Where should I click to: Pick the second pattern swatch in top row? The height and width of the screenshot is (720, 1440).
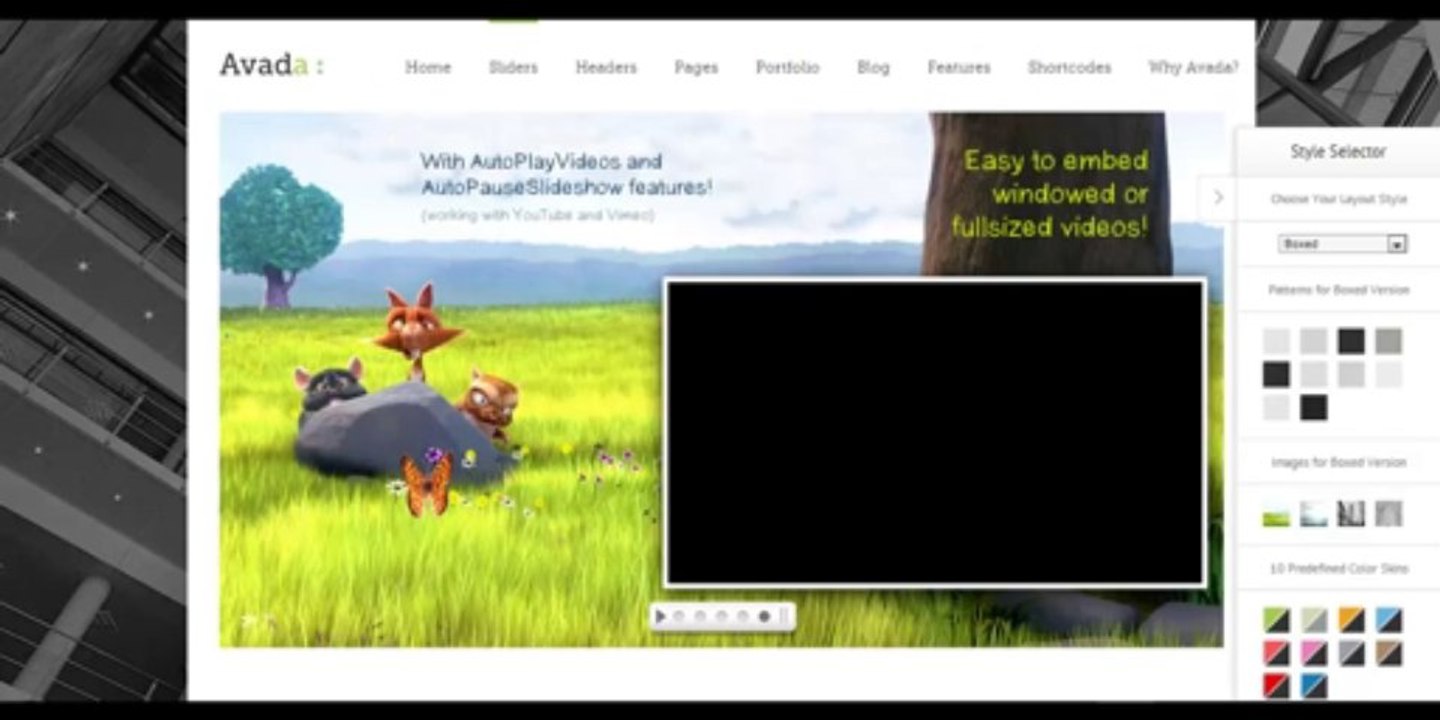(x=1313, y=341)
